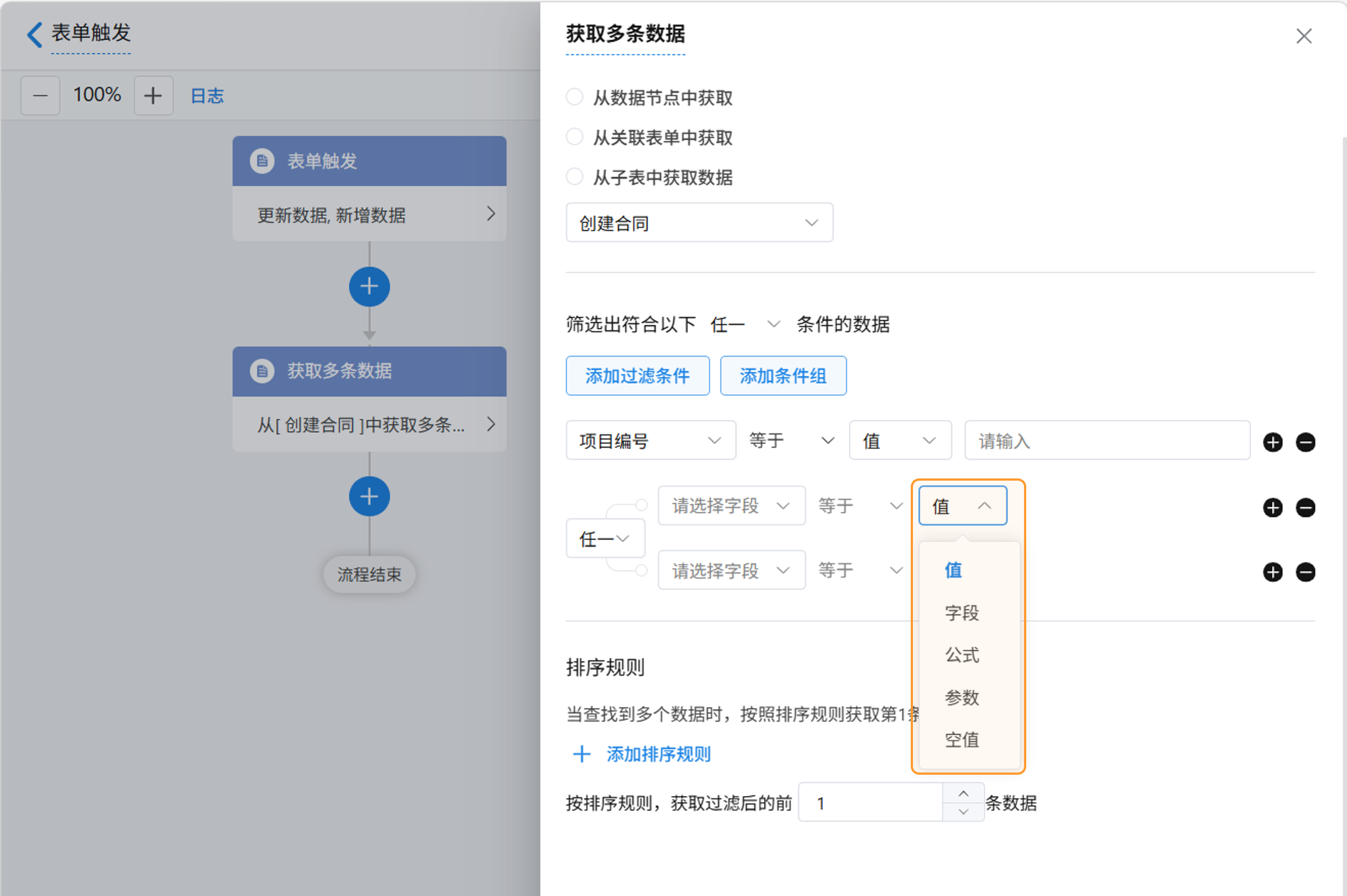Screen dimensions: 1347x896
Task: Choose 字段 from the value type list
Action: (x=961, y=613)
